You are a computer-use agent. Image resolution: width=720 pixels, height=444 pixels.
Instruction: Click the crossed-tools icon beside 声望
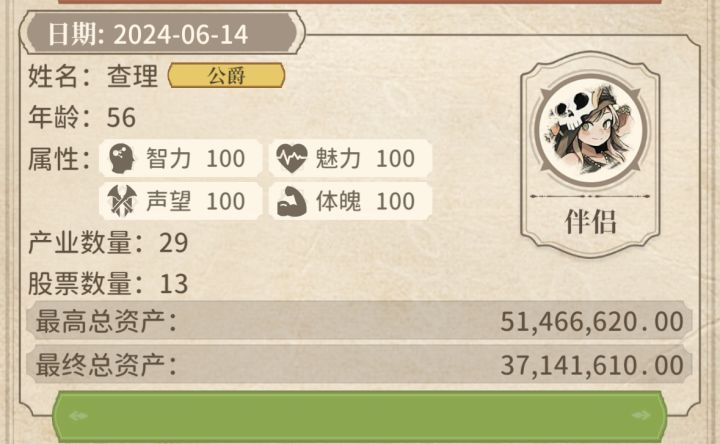[122, 201]
